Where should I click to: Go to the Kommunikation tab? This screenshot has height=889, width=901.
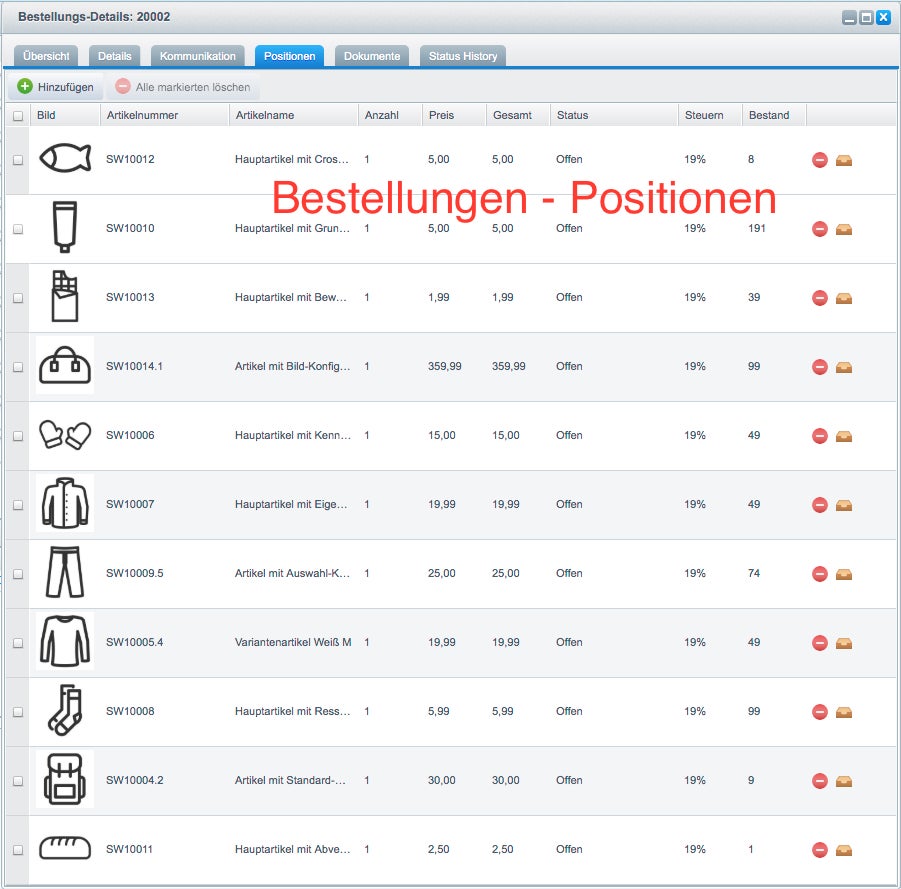(198, 56)
